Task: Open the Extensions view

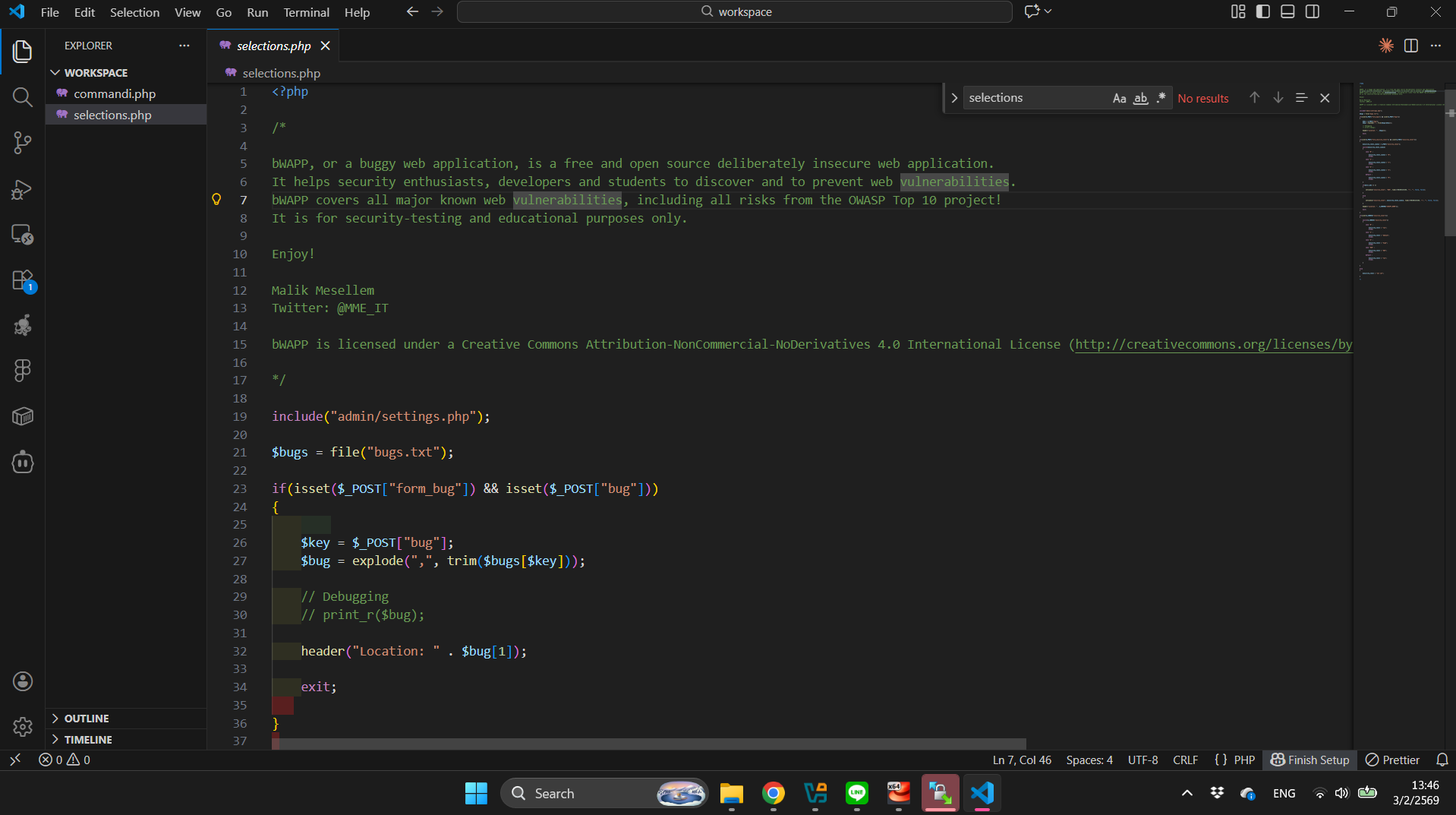Action: [x=22, y=280]
